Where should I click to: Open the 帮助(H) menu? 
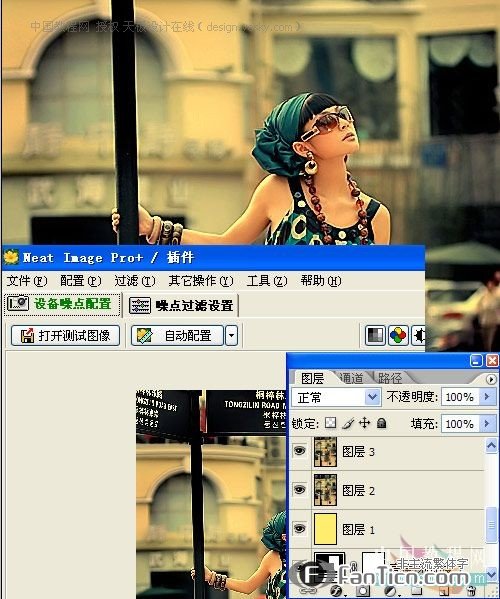321,281
